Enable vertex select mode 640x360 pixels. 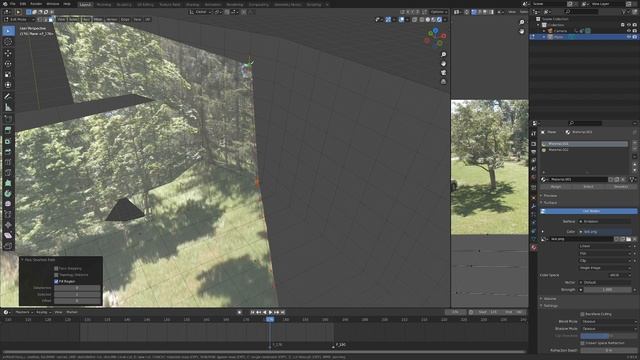[x=40, y=19]
